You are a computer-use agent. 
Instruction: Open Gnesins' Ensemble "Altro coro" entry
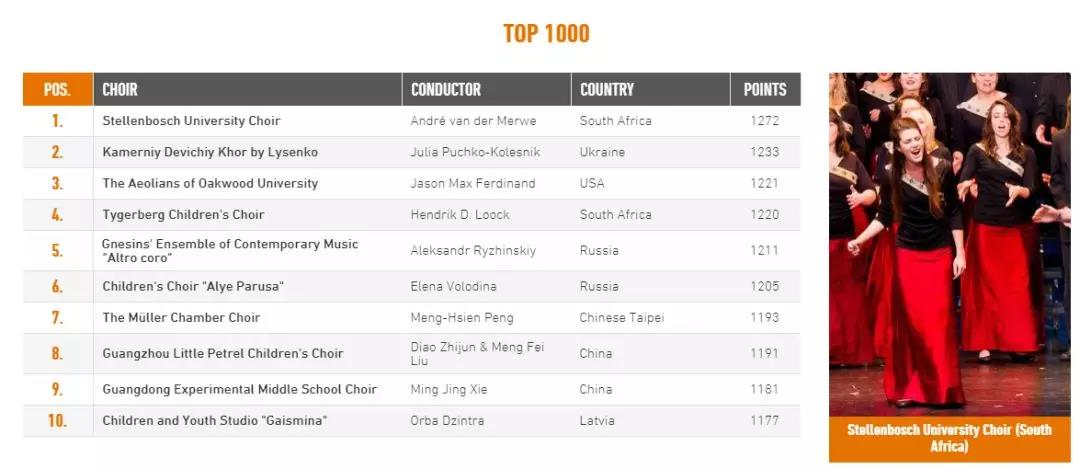tap(230, 251)
